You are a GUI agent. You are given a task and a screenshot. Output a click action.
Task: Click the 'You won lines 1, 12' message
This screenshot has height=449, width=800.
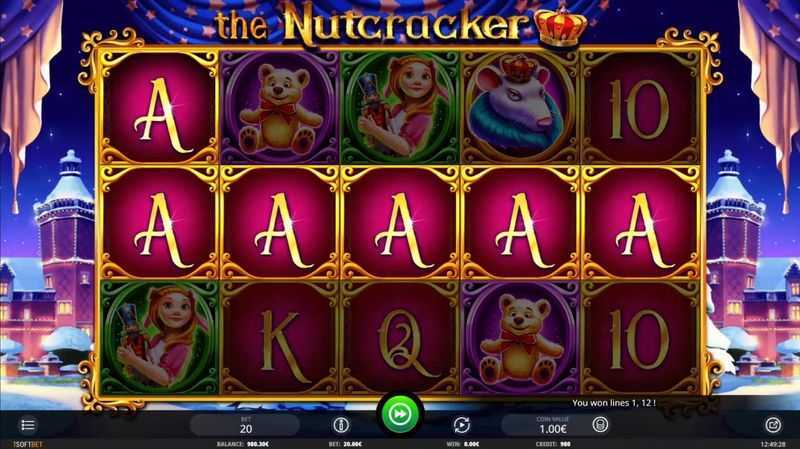[613, 403]
